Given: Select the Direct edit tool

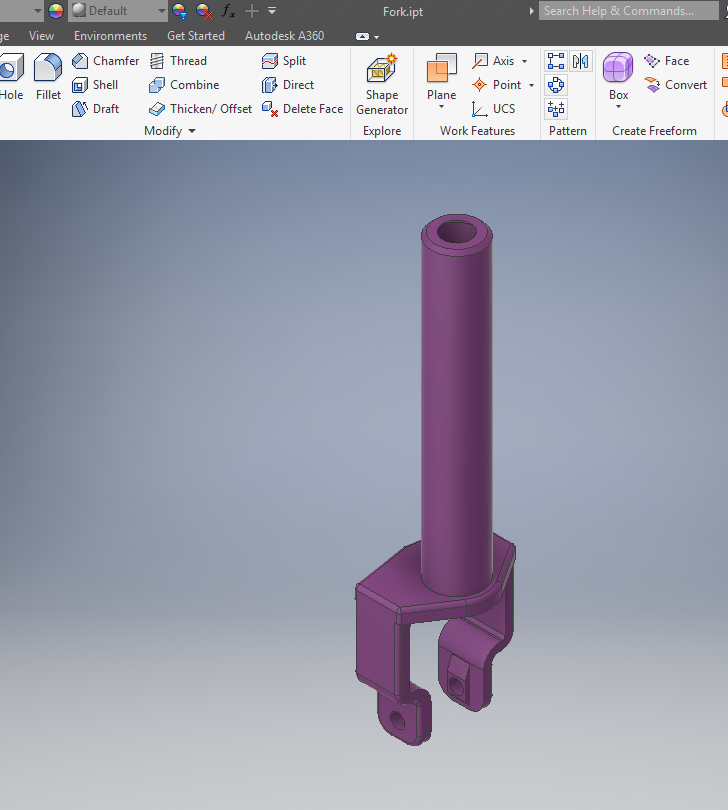Looking at the screenshot, I should [288, 85].
